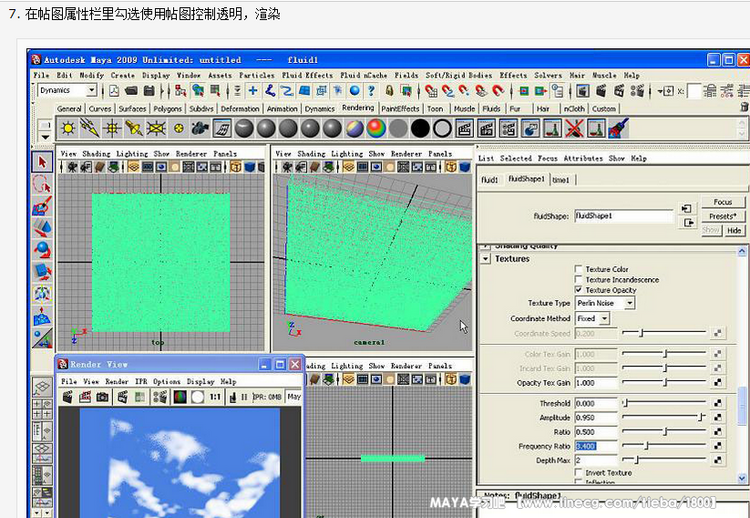Select the time1 attribute tab
The image size is (750, 518).
point(561,180)
